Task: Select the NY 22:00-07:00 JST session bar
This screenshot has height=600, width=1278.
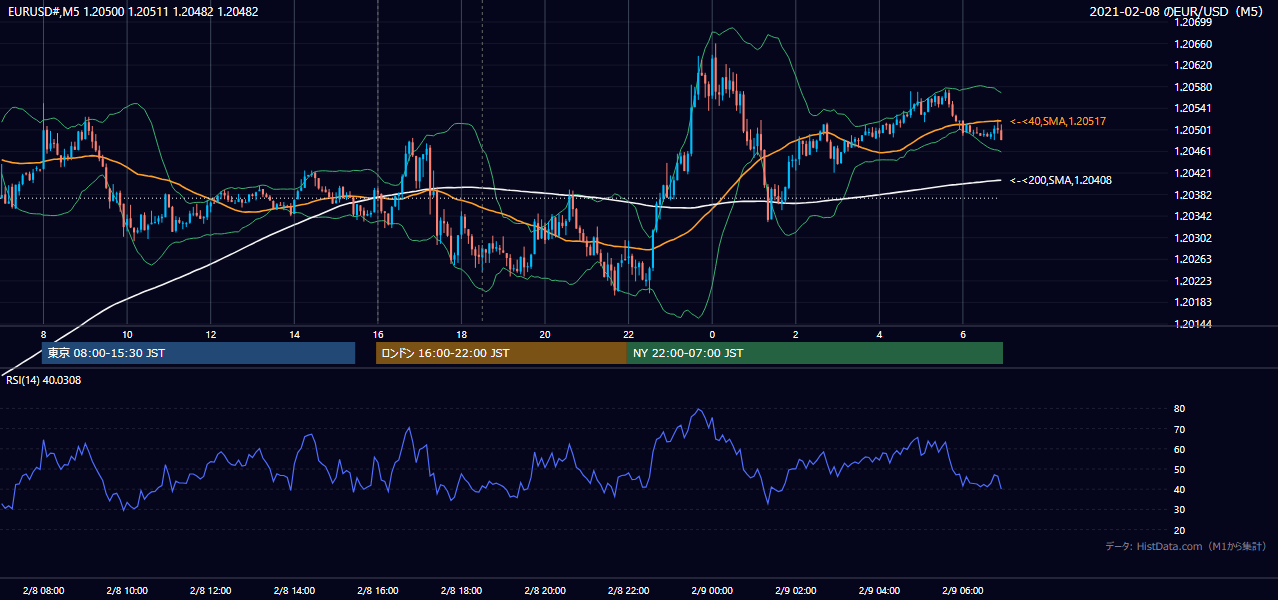Action: click(815, 353)
